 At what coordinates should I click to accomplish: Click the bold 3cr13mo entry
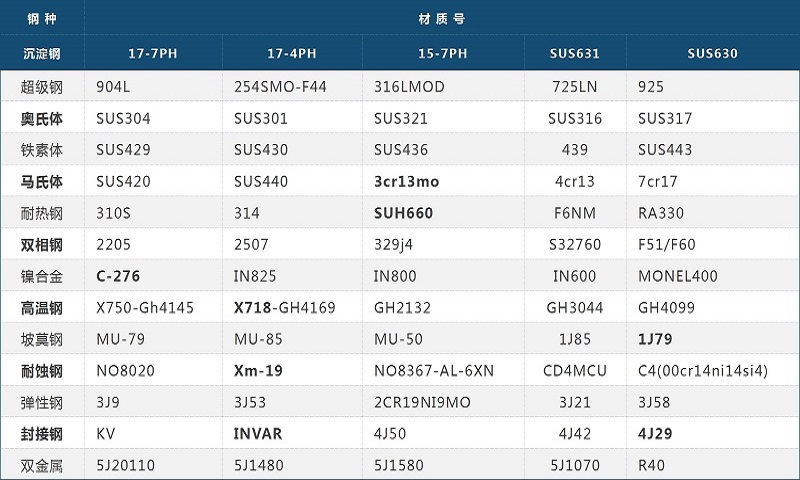pos(406,182)
